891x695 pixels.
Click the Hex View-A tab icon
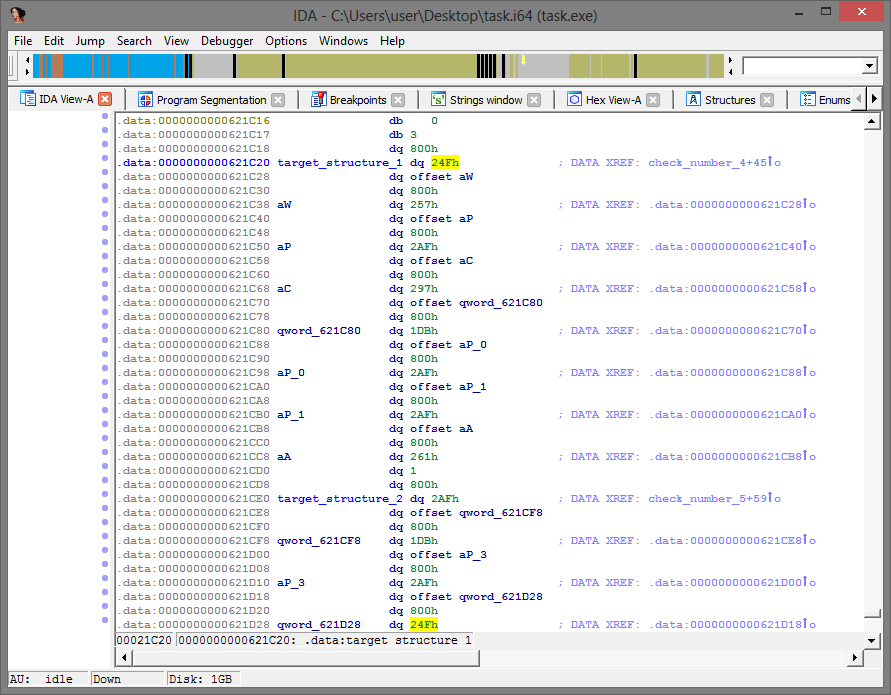click(574, 100)
